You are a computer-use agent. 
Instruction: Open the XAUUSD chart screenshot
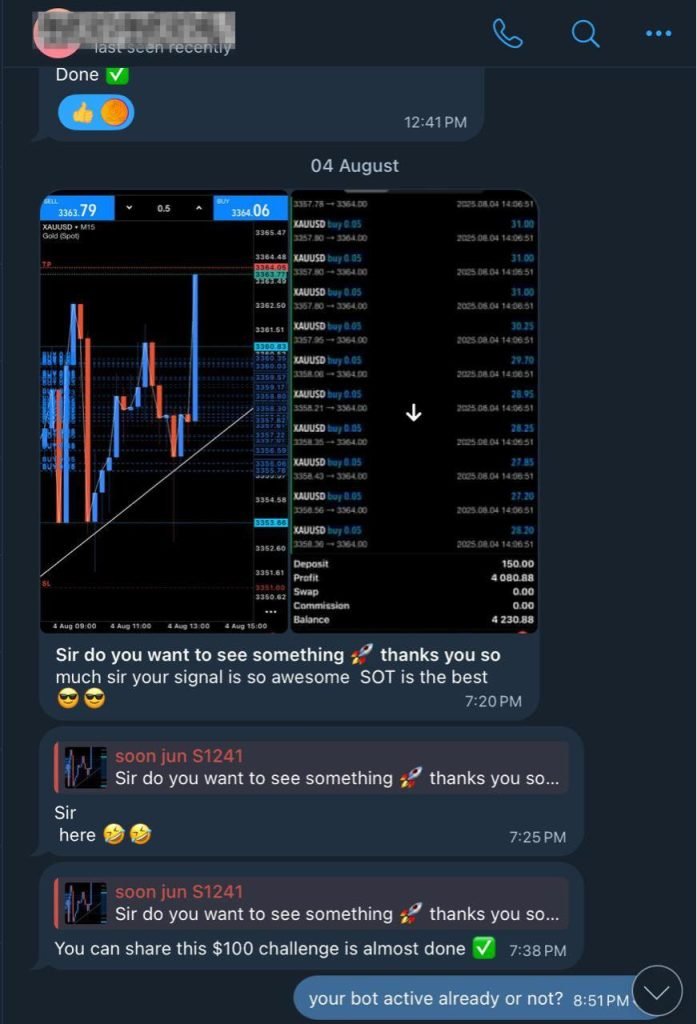[x=164, y=413]
